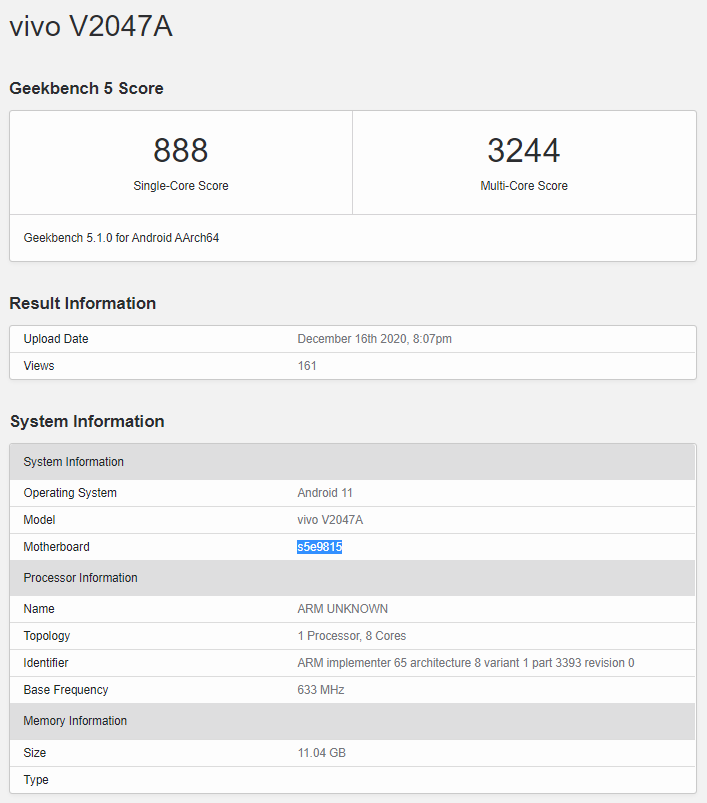Click the Geekbench 5.1.0 for Android AArch64 text
This screenshot has width=707, height=803.
[121, 238]
